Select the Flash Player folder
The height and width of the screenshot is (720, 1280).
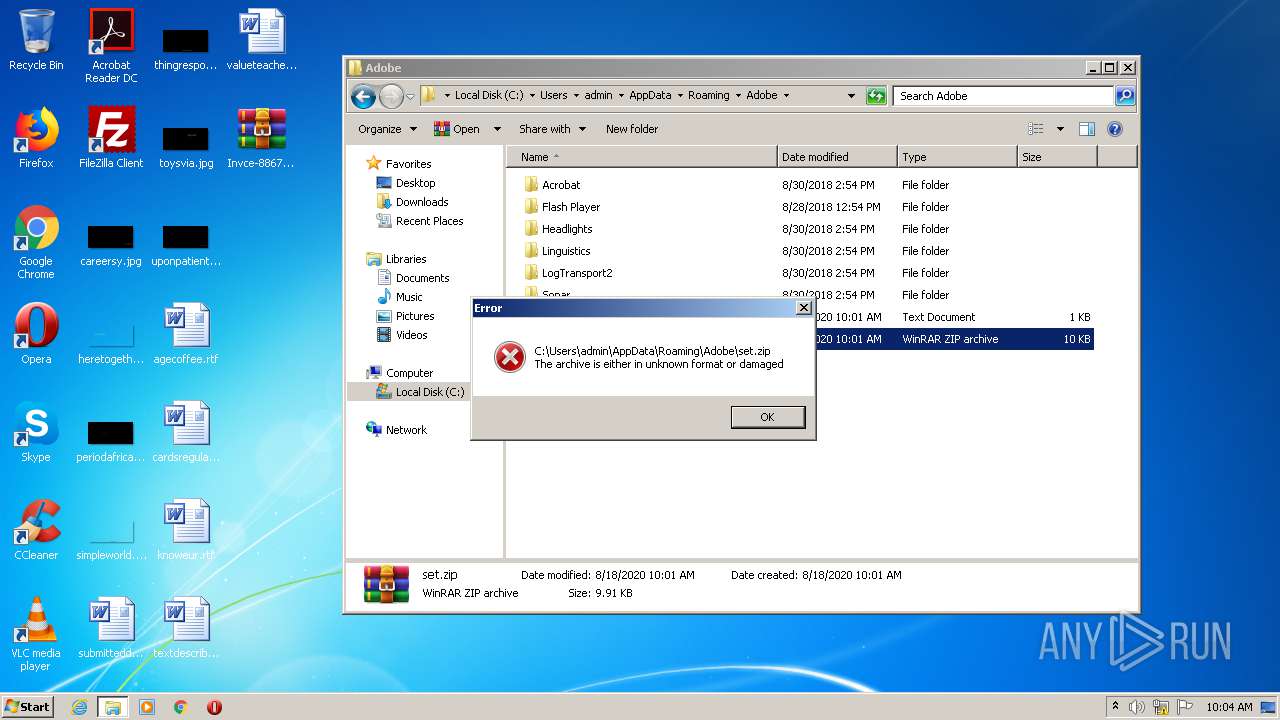[x=570, y=207]
